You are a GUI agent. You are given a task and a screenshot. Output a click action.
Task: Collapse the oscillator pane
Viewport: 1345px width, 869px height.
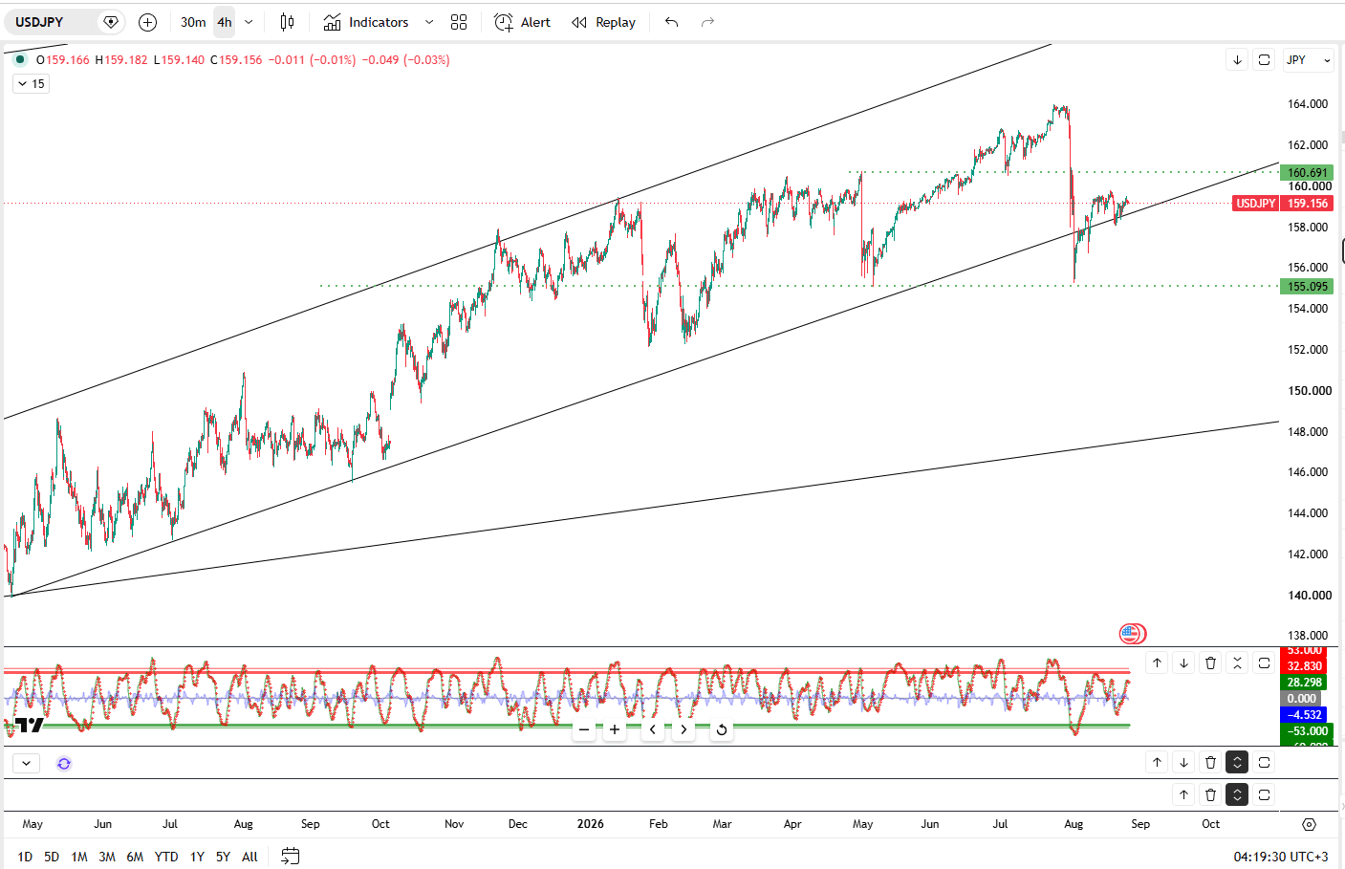pyautogui.click(x=1238, y=663)
